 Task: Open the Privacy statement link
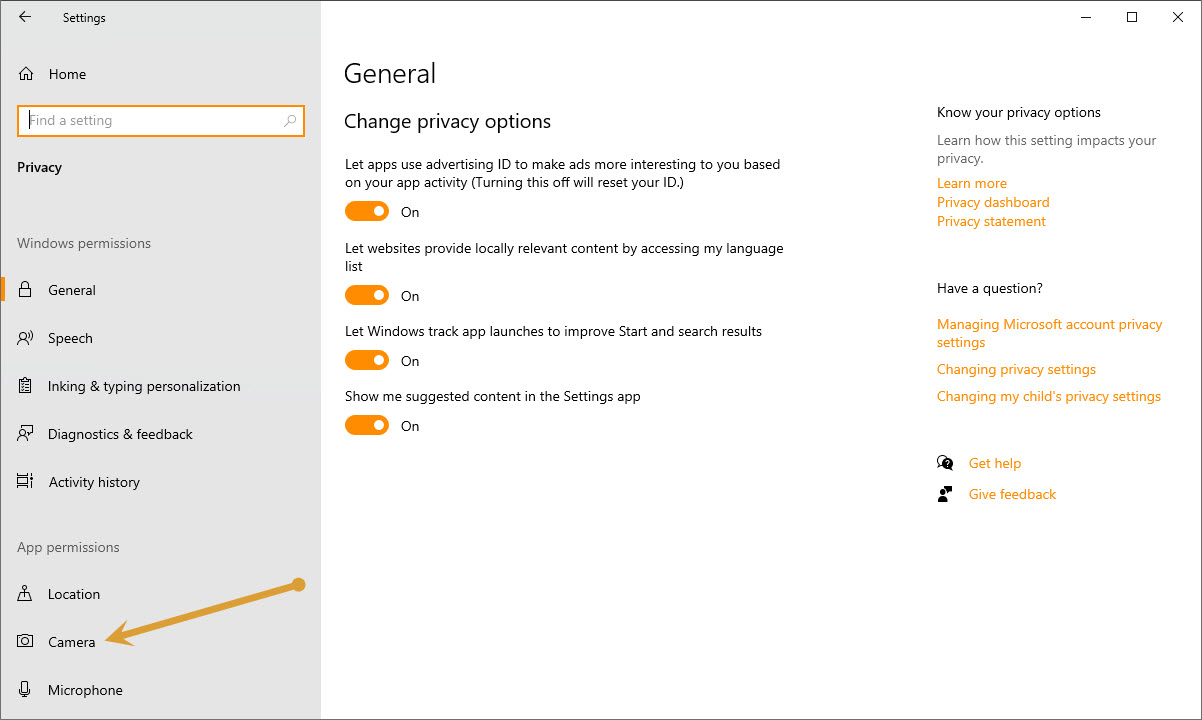pyautogui.click(x=991, y=221)
